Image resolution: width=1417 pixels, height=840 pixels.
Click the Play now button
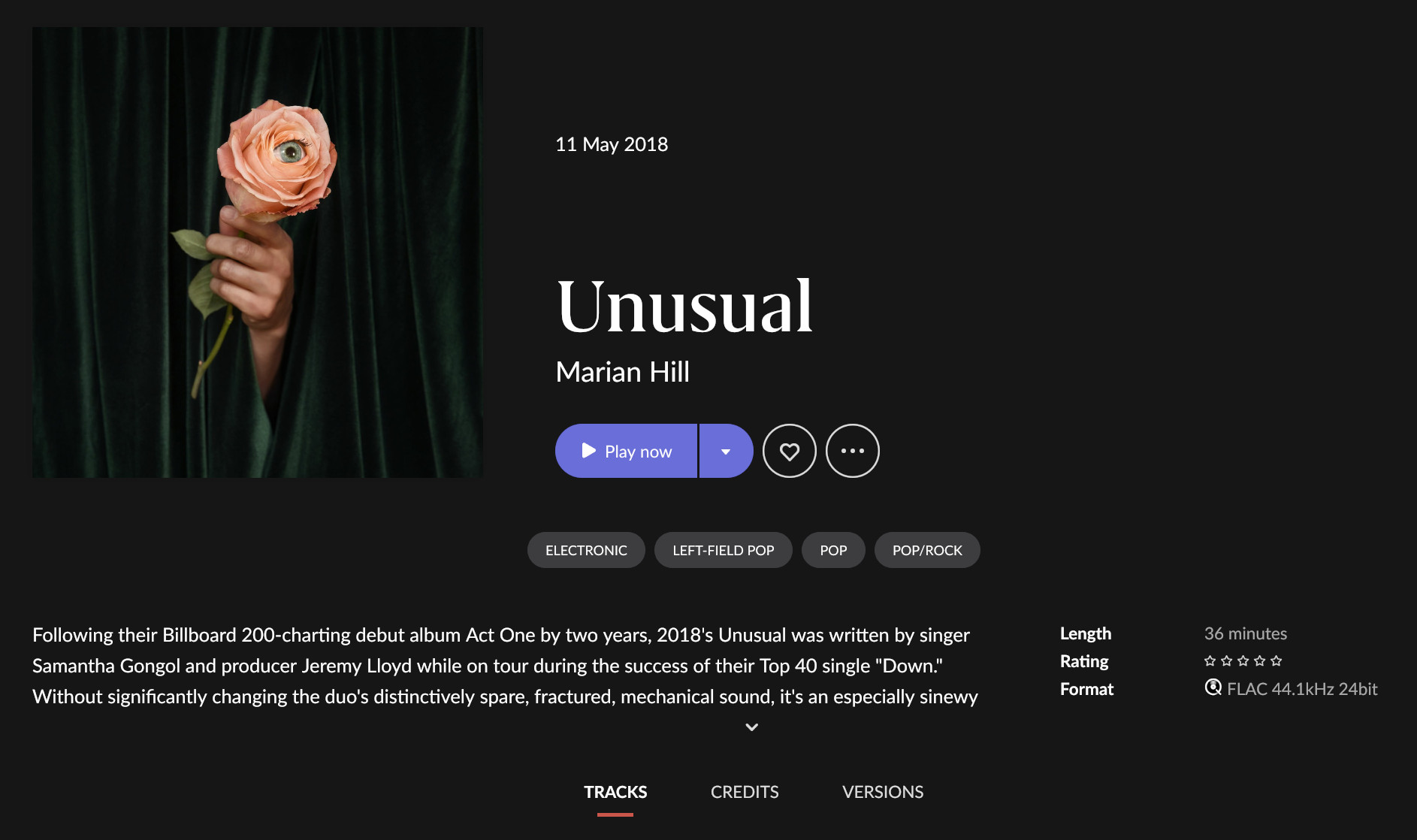coord(626,451)
